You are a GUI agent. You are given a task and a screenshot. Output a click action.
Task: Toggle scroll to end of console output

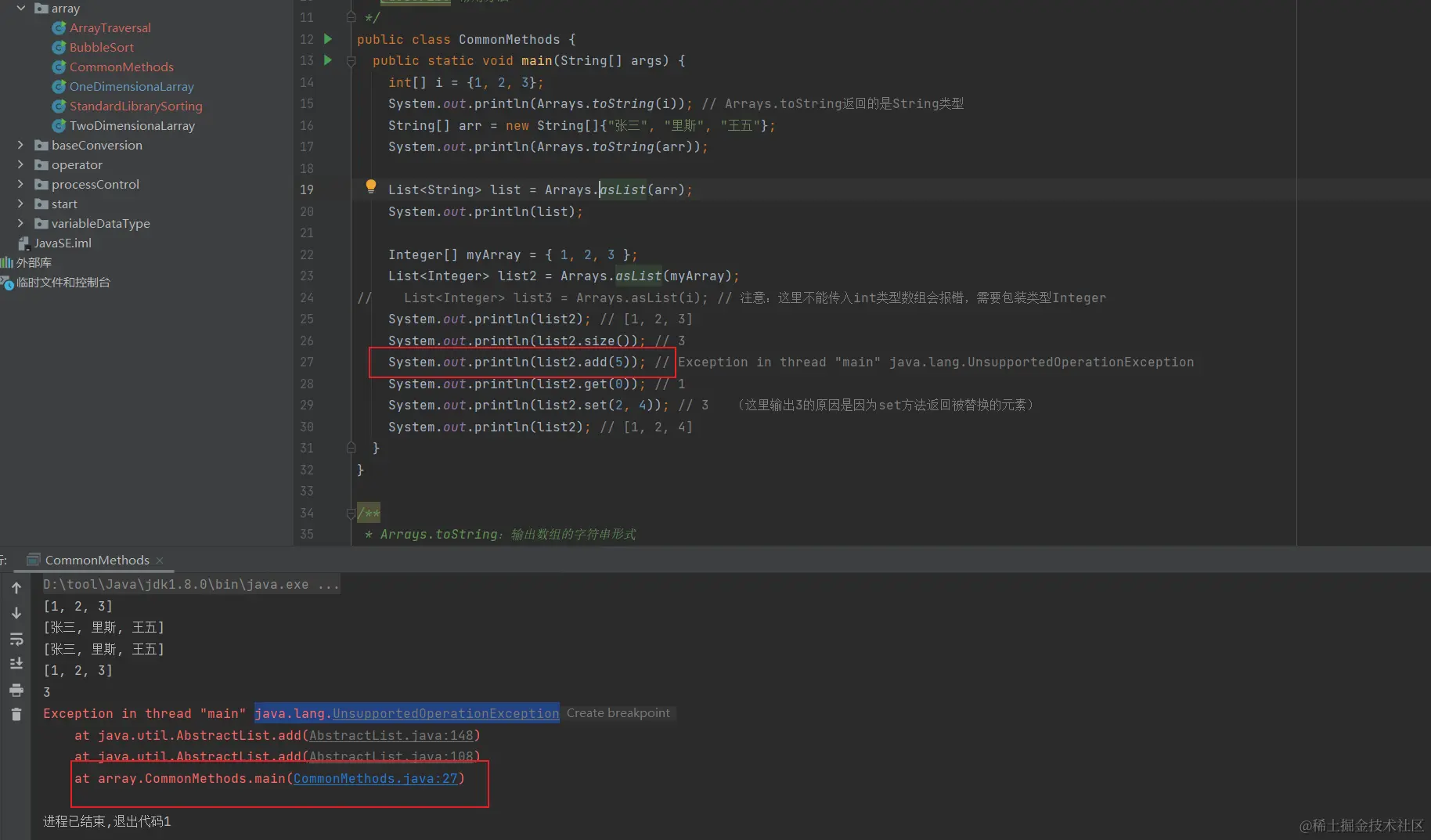pyautogui.click(x=16, y=664)
